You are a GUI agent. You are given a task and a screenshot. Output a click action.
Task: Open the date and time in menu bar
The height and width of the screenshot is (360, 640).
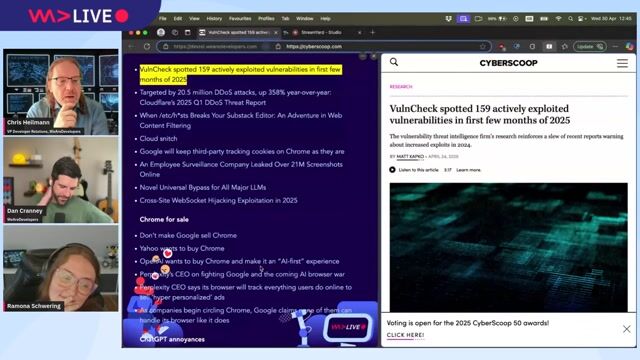coord(611,19)
